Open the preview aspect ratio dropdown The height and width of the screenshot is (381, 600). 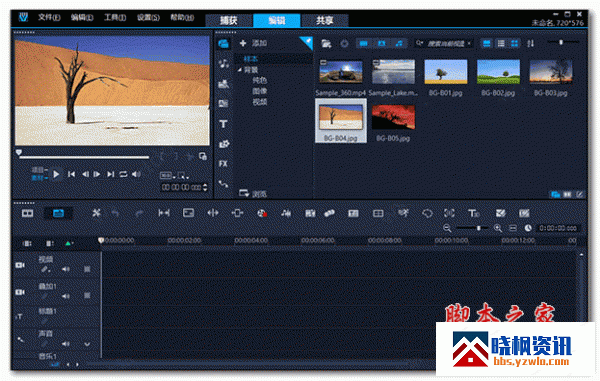click(167, 176)
